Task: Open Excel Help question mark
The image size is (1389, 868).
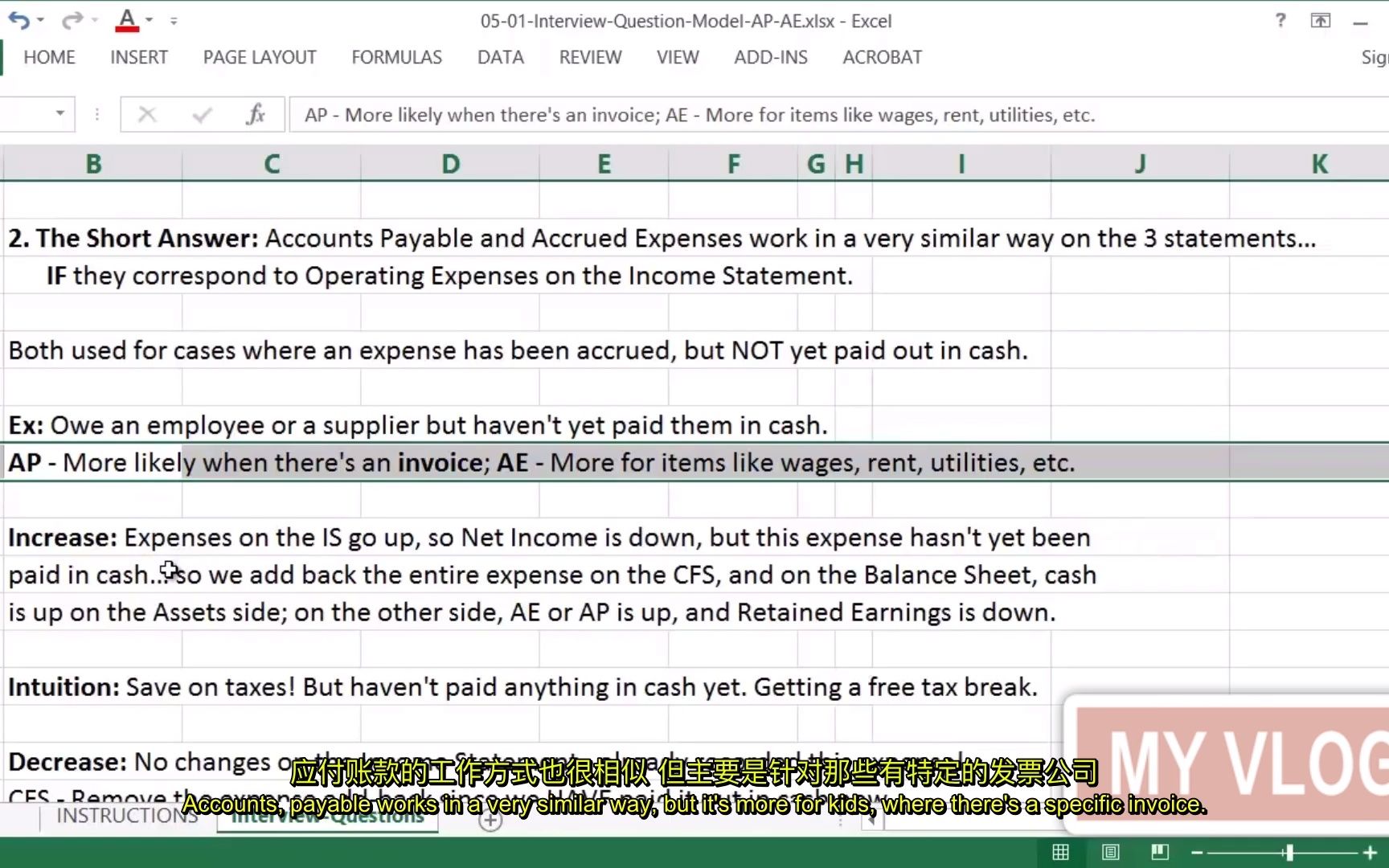Action: (x=1280, y=20)
